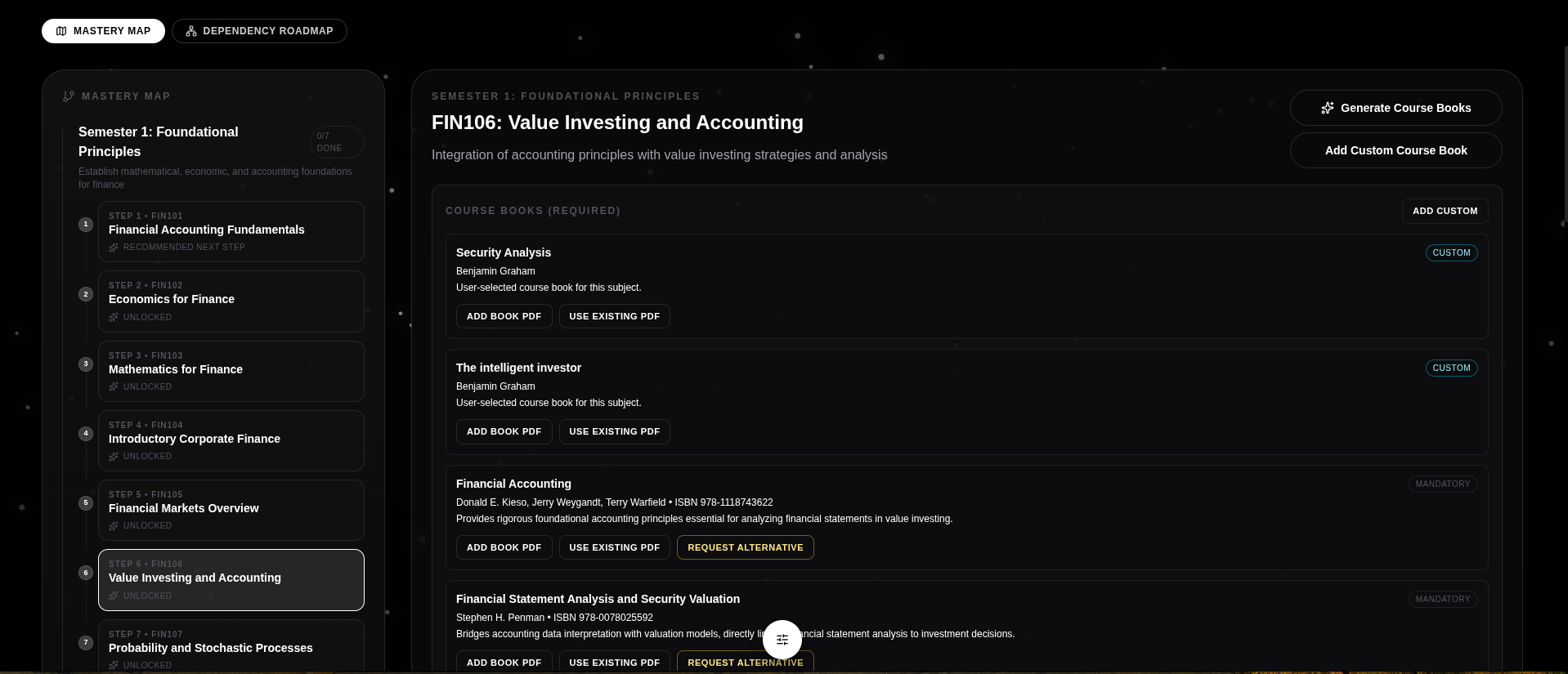Toggle the CUSTOM badge on The intelligent investor
The image size is (1568, 674).
point(1451,368)
